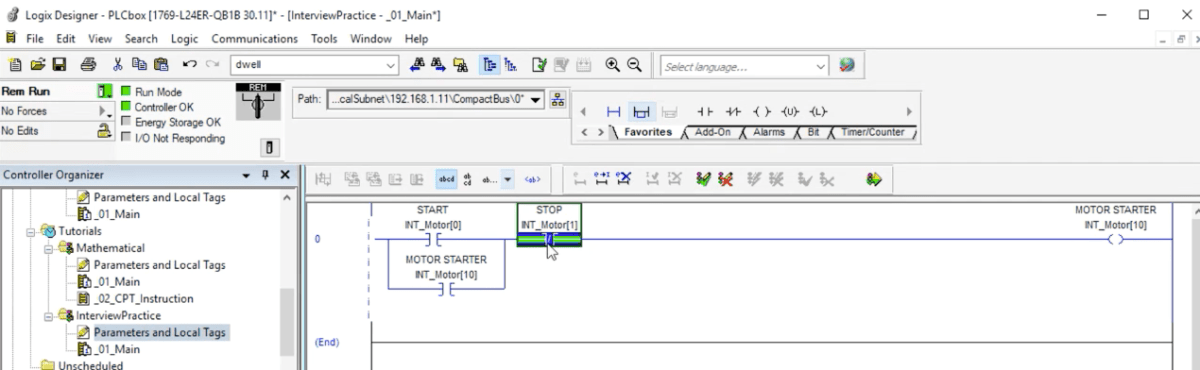Image resolution: width=1200 pixels, height=370 pixels.
Task: Paste from clipboard icon
Action: pyautogui.click(x=161, y=65)
